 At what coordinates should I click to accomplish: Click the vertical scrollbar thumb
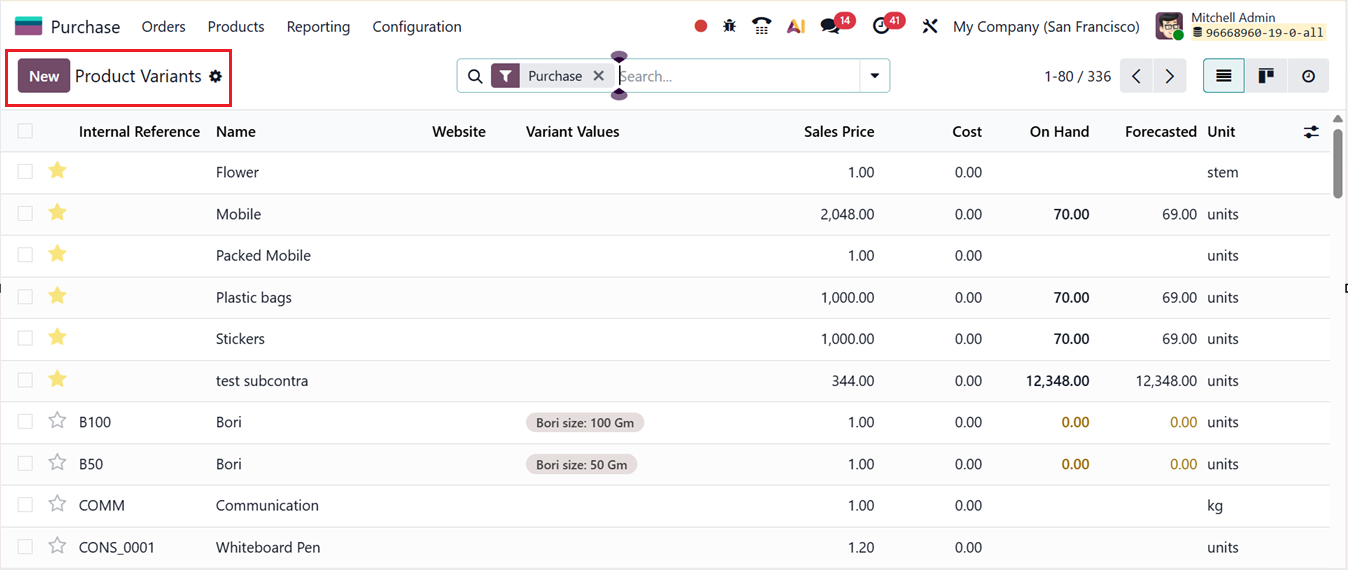tap(1338, 165)
